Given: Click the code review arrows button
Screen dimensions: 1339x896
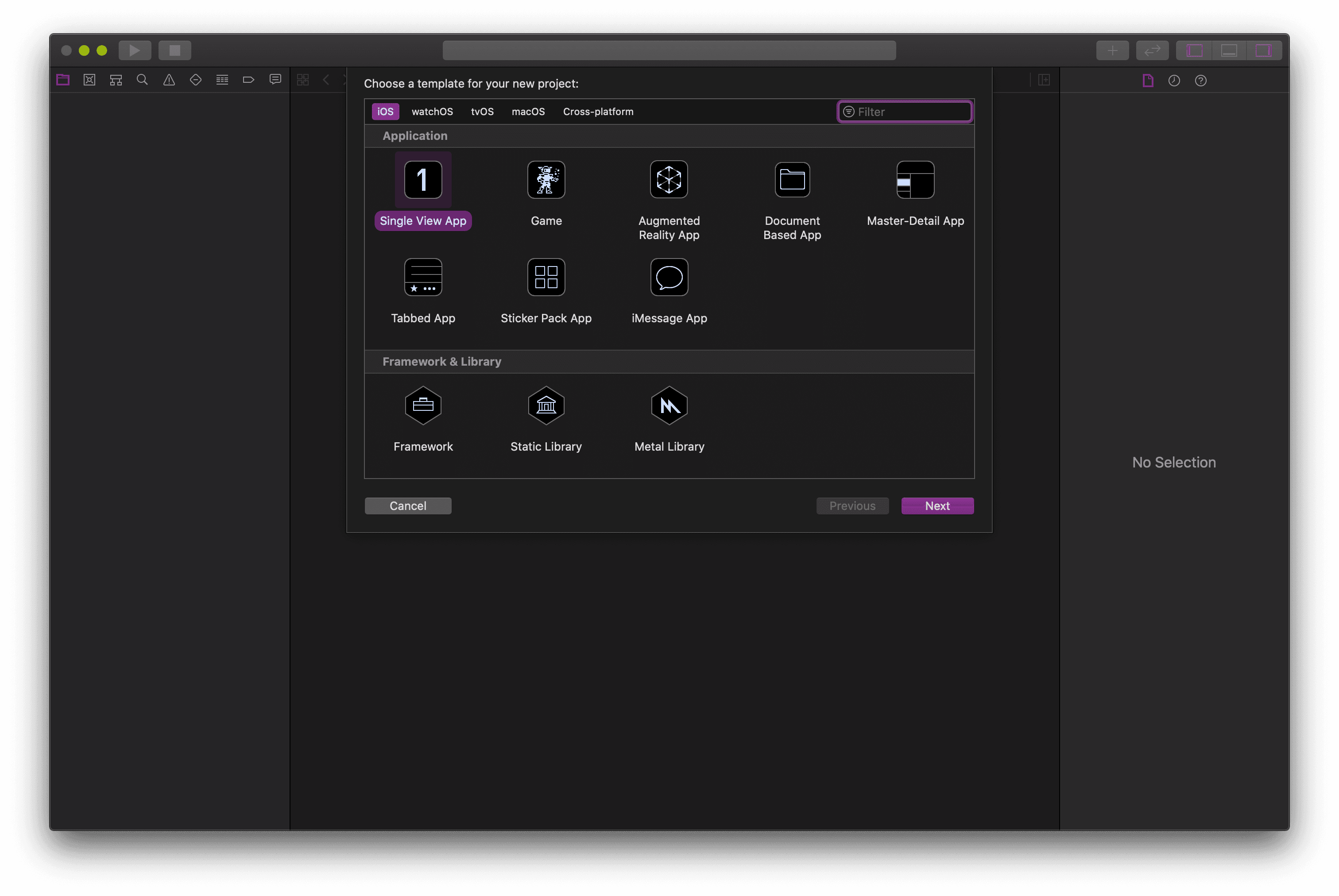Looking at the screenshot, I should (x=1152, y=50).
